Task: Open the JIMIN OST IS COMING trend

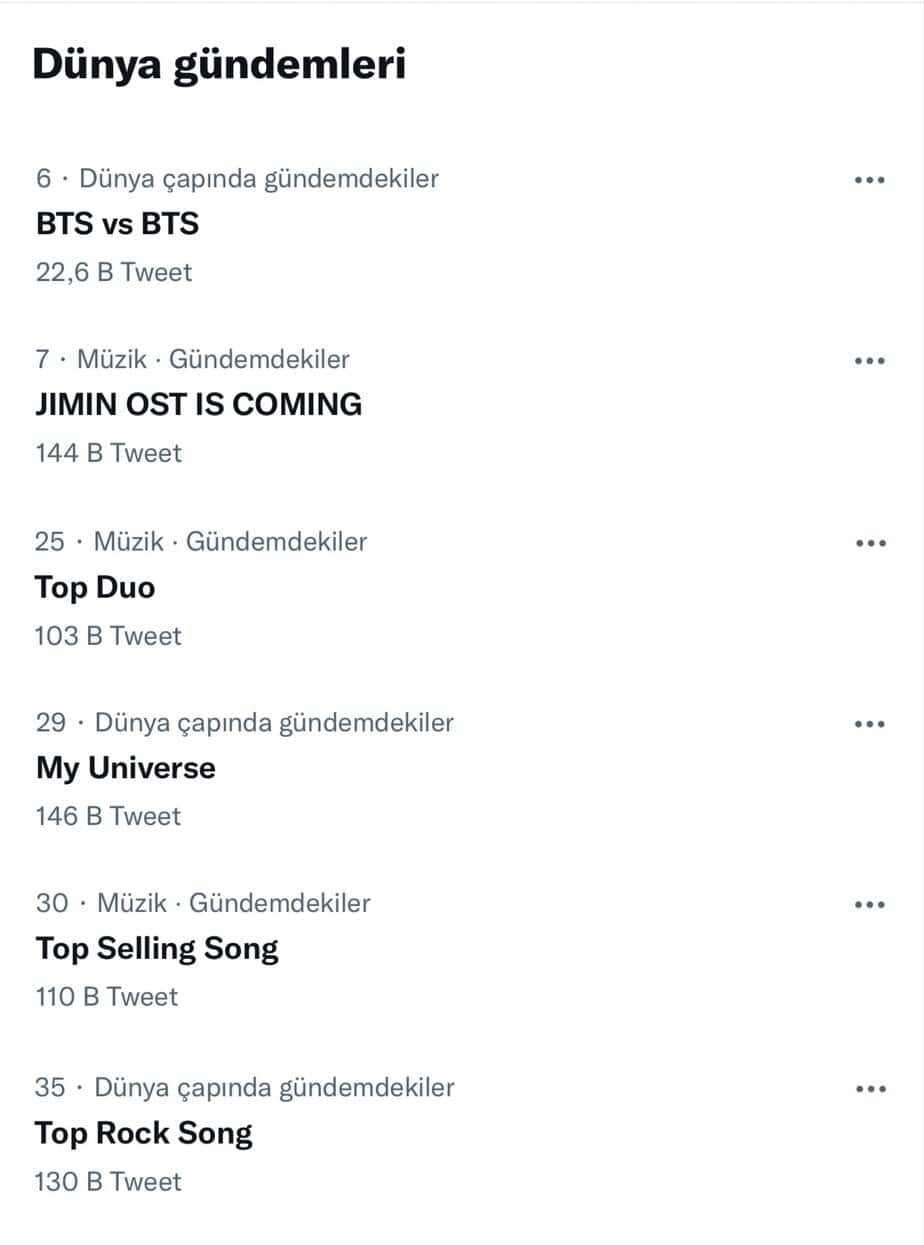Action: (x=198, y=404)
